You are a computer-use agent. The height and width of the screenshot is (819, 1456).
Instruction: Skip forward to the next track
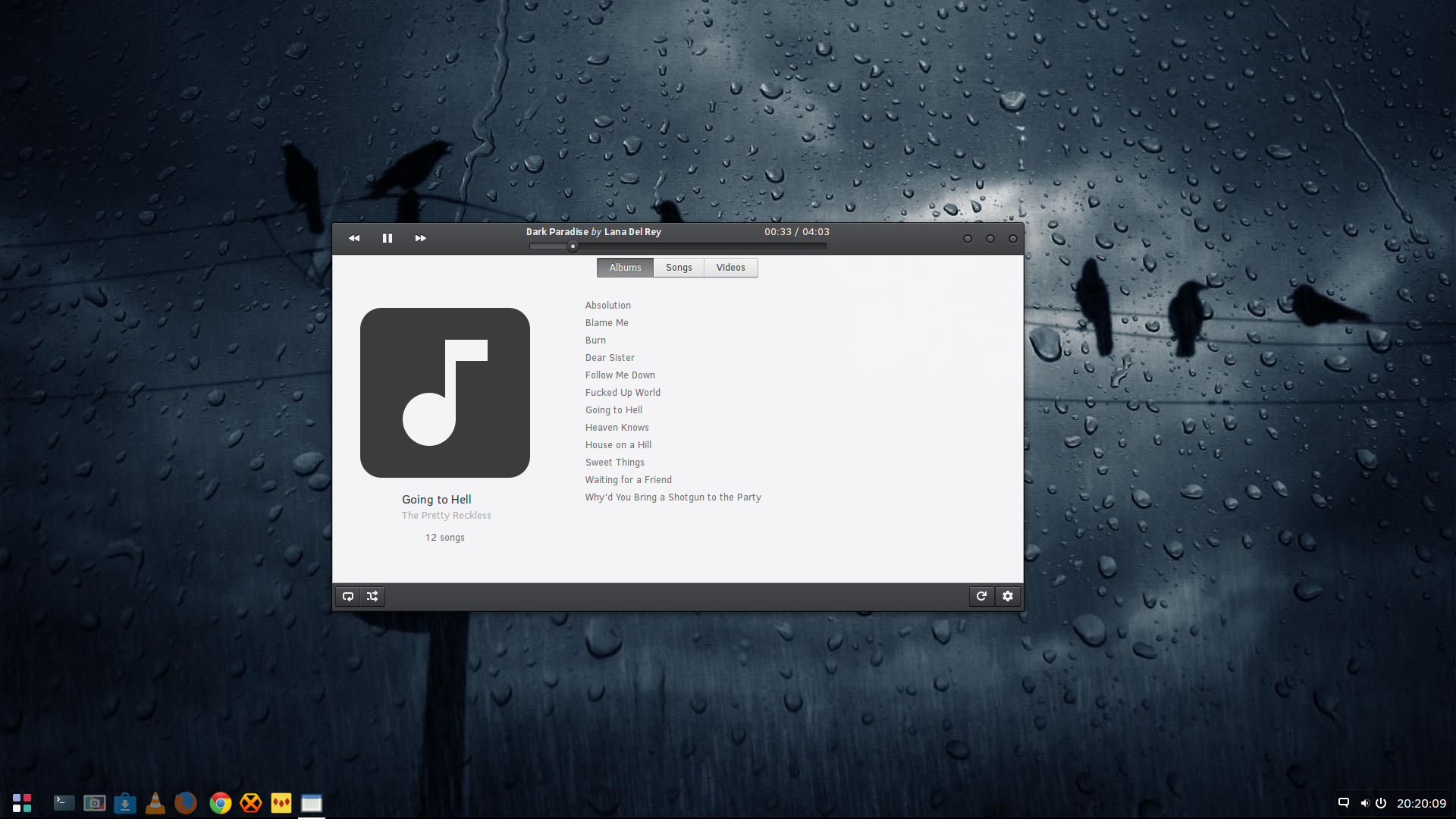click(420, 238)
